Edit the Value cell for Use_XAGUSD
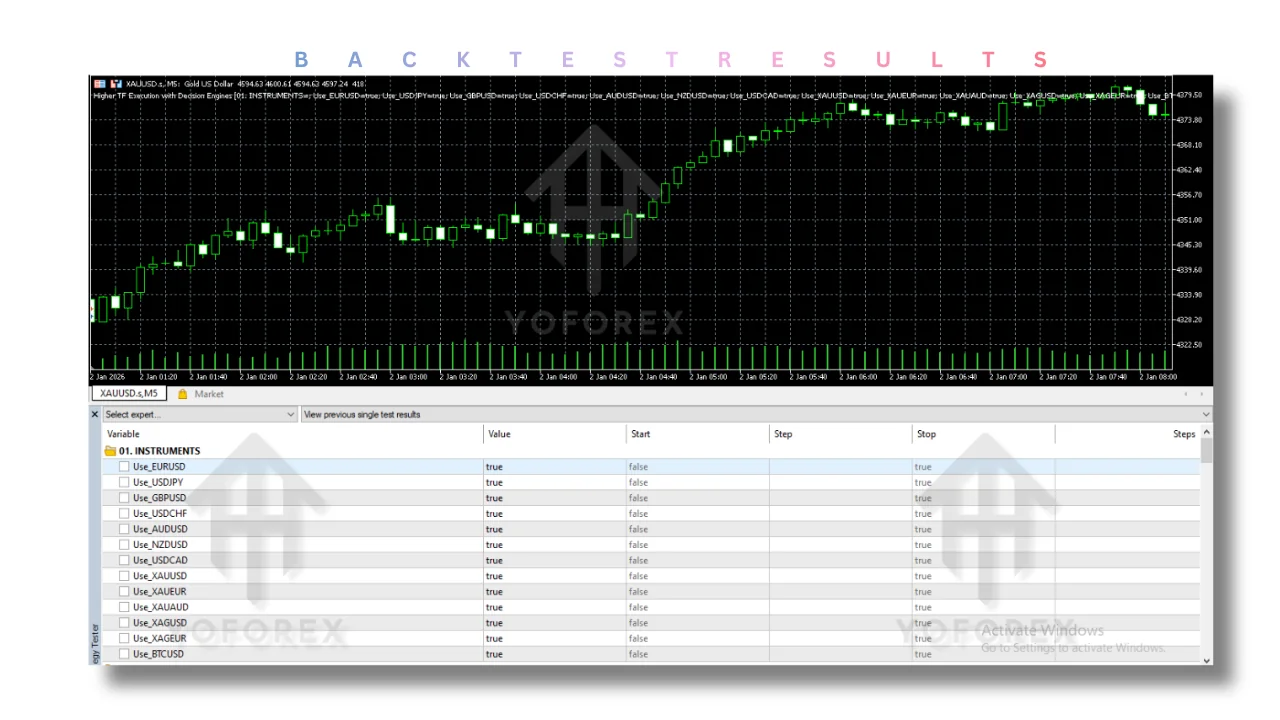Image resolution: width=1280 pixels, height=720 pixels. click(554, 623)
